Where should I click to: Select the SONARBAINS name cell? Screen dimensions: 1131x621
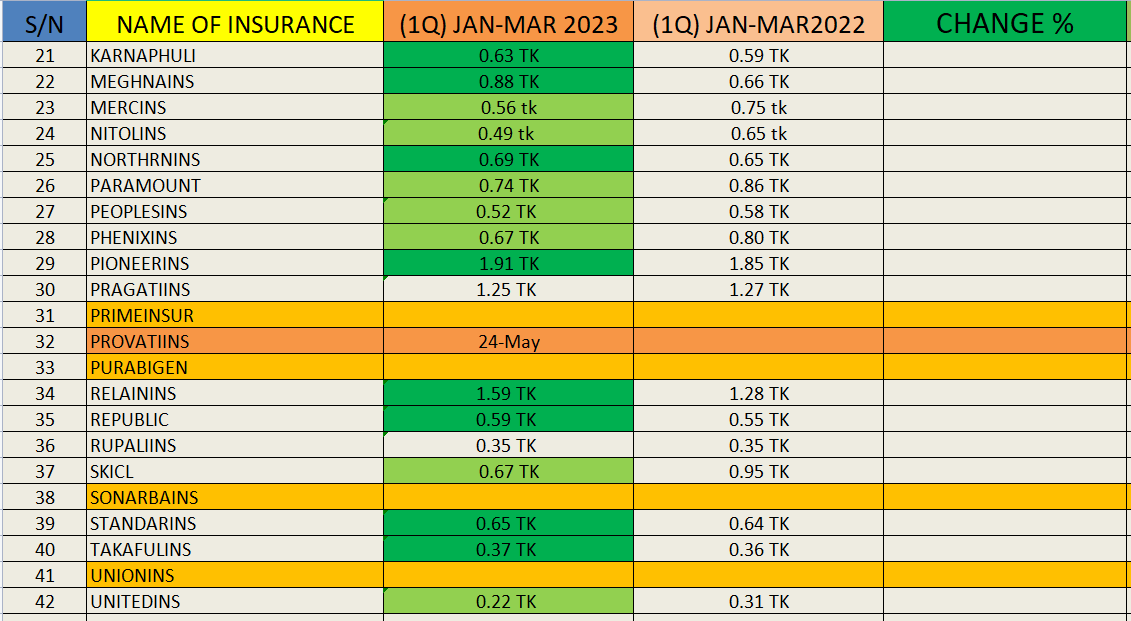[x=235, y=498]
